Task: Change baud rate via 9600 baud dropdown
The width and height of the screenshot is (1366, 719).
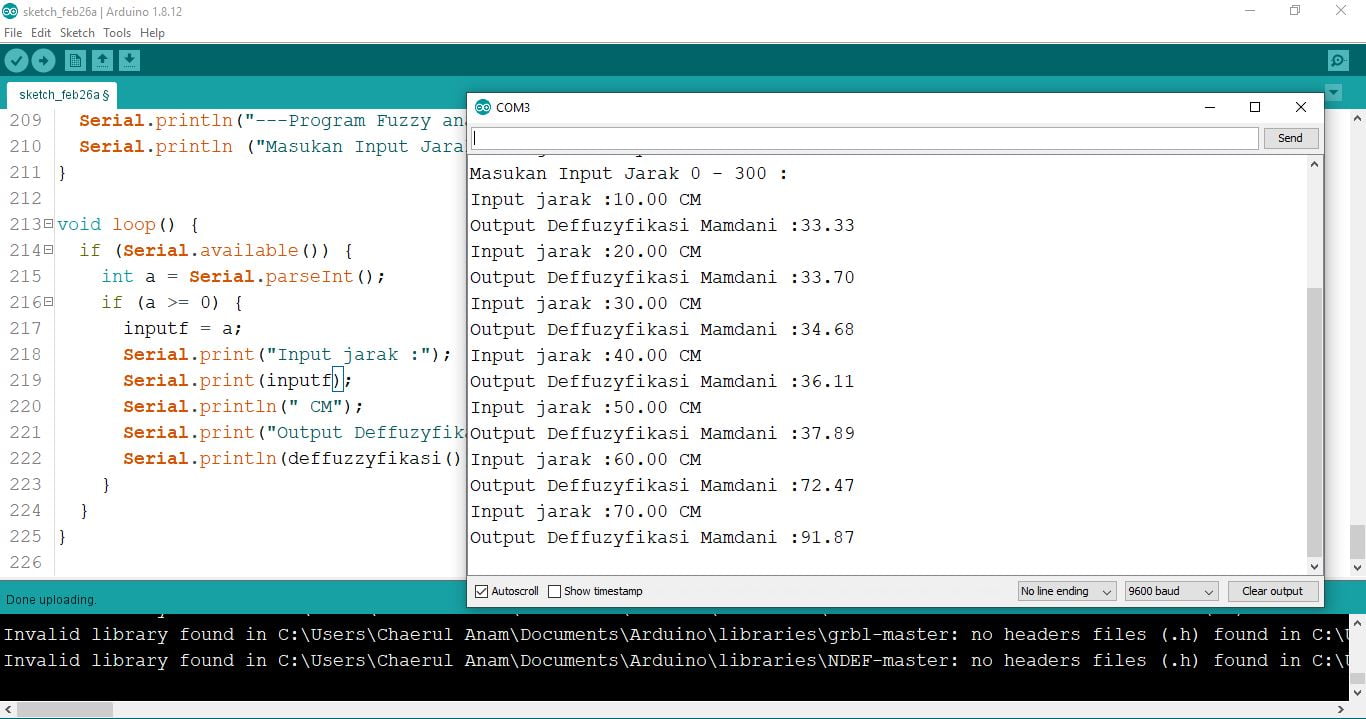Action: pos(1169,591)
